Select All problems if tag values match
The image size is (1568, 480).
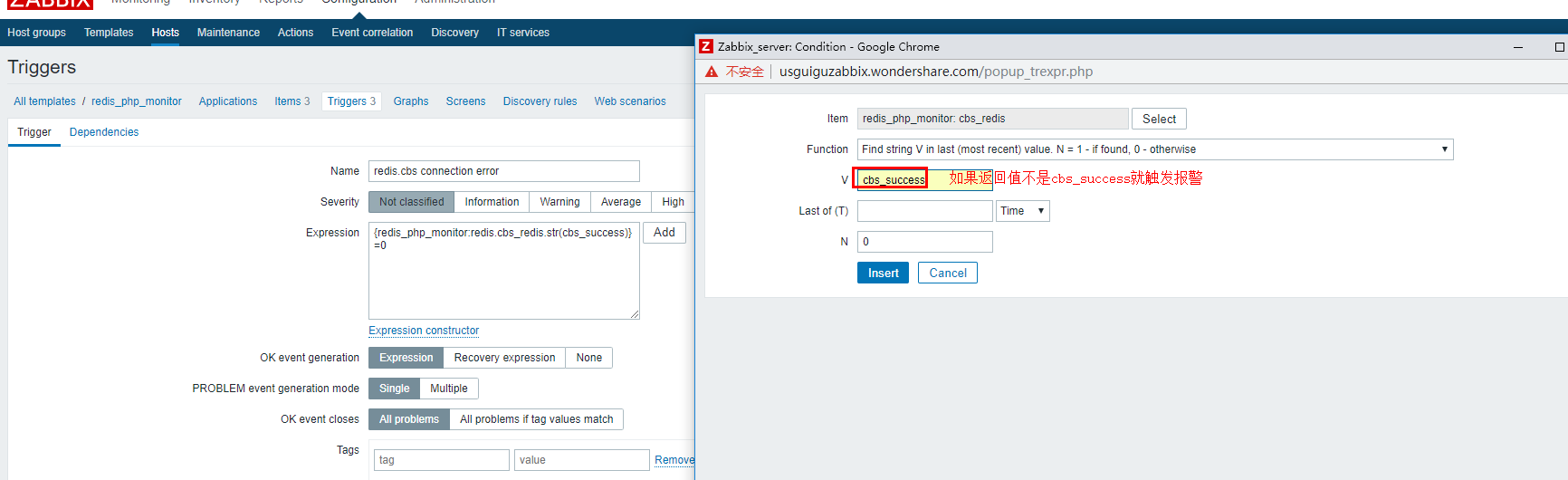tap(536, 419)
